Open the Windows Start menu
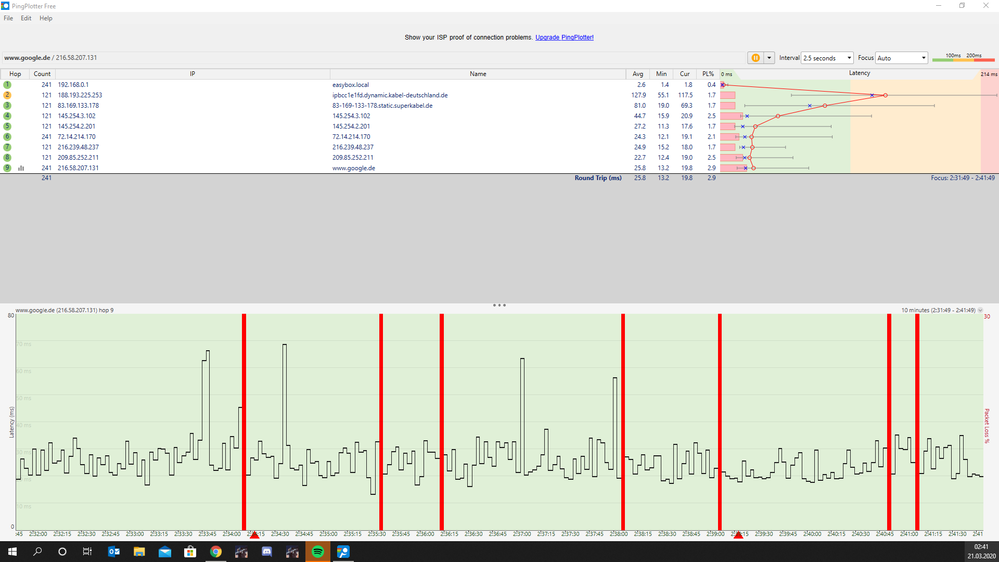This screenshot has width=999, height=562. [12, 552]
